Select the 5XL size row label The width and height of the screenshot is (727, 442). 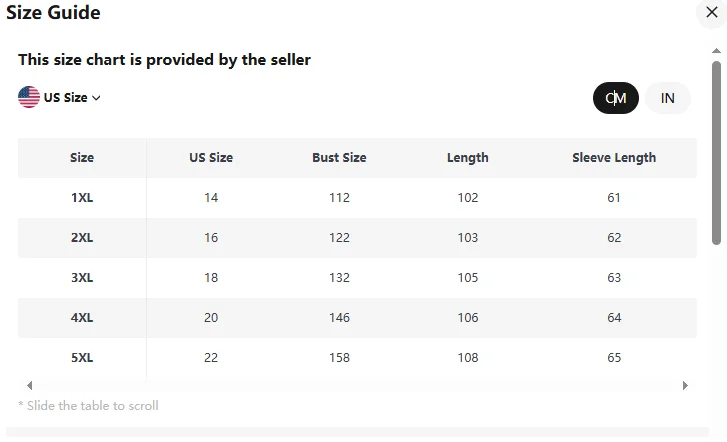(x=82, y=358)
